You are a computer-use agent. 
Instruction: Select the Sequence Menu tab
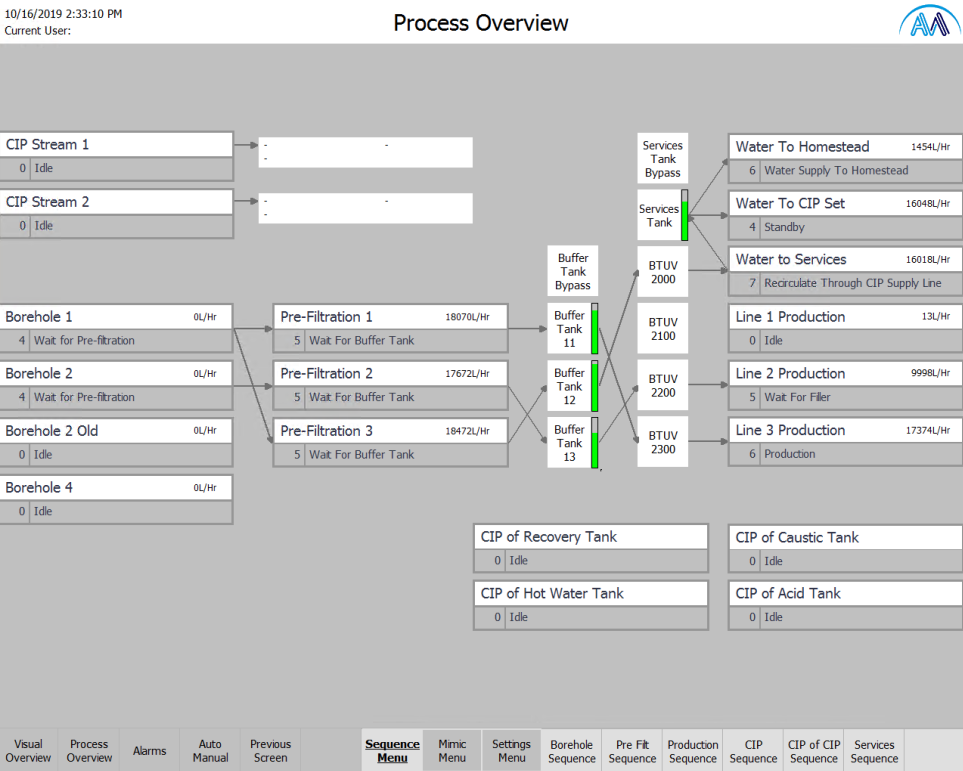392,751
